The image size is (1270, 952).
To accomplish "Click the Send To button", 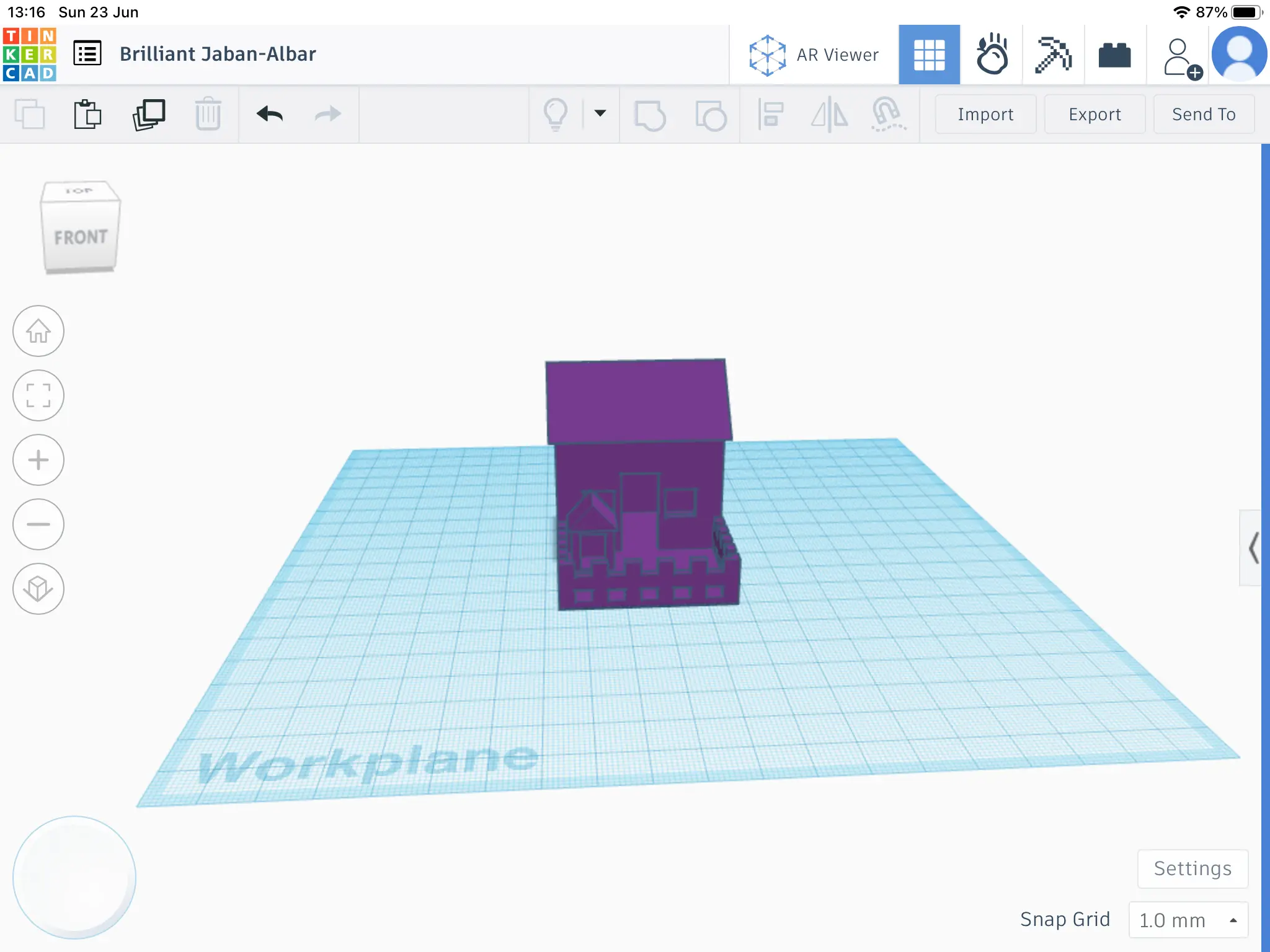I will click(x=1203, y=115).
